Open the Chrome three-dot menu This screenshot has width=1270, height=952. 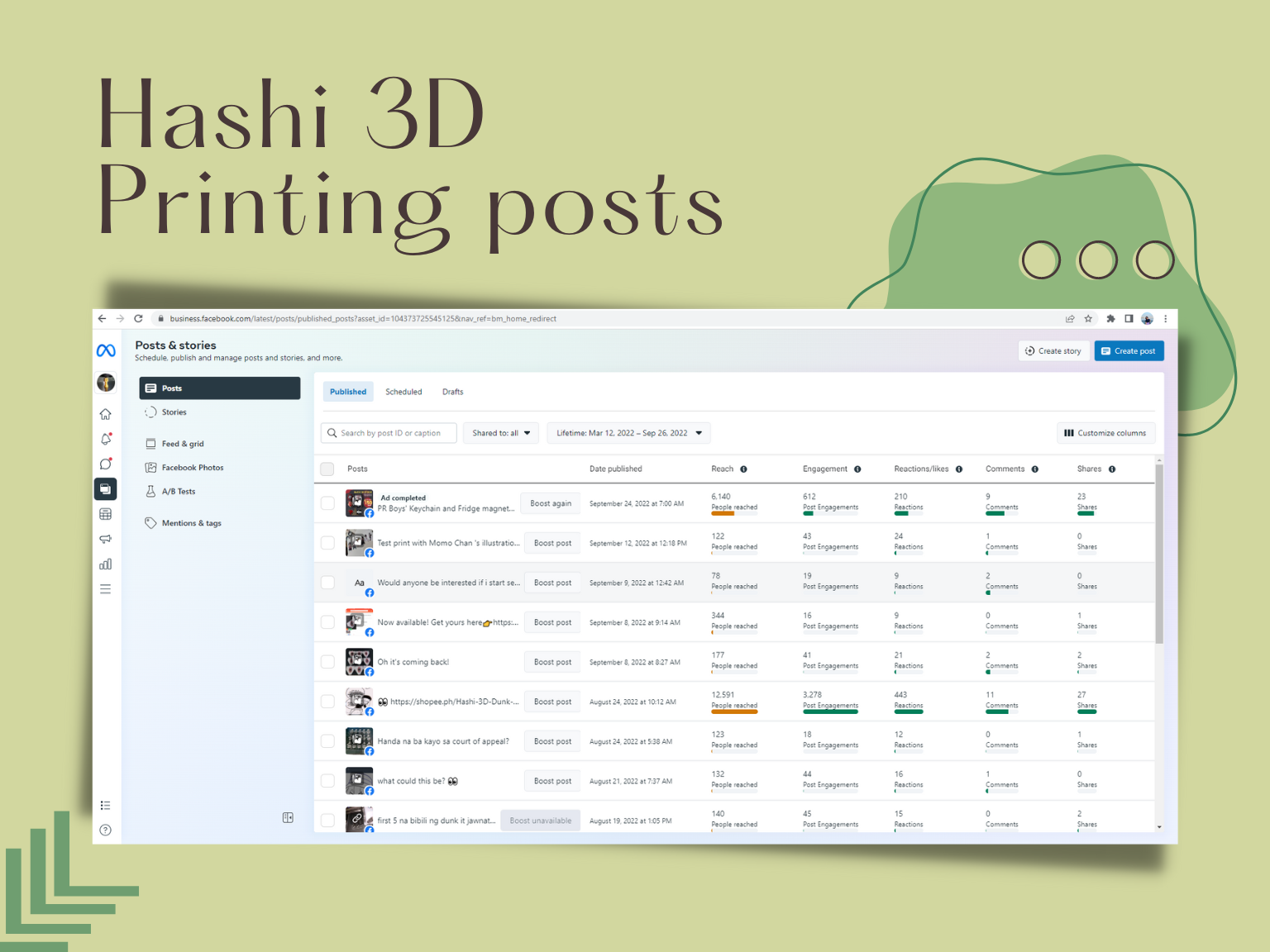point(1166,318)
